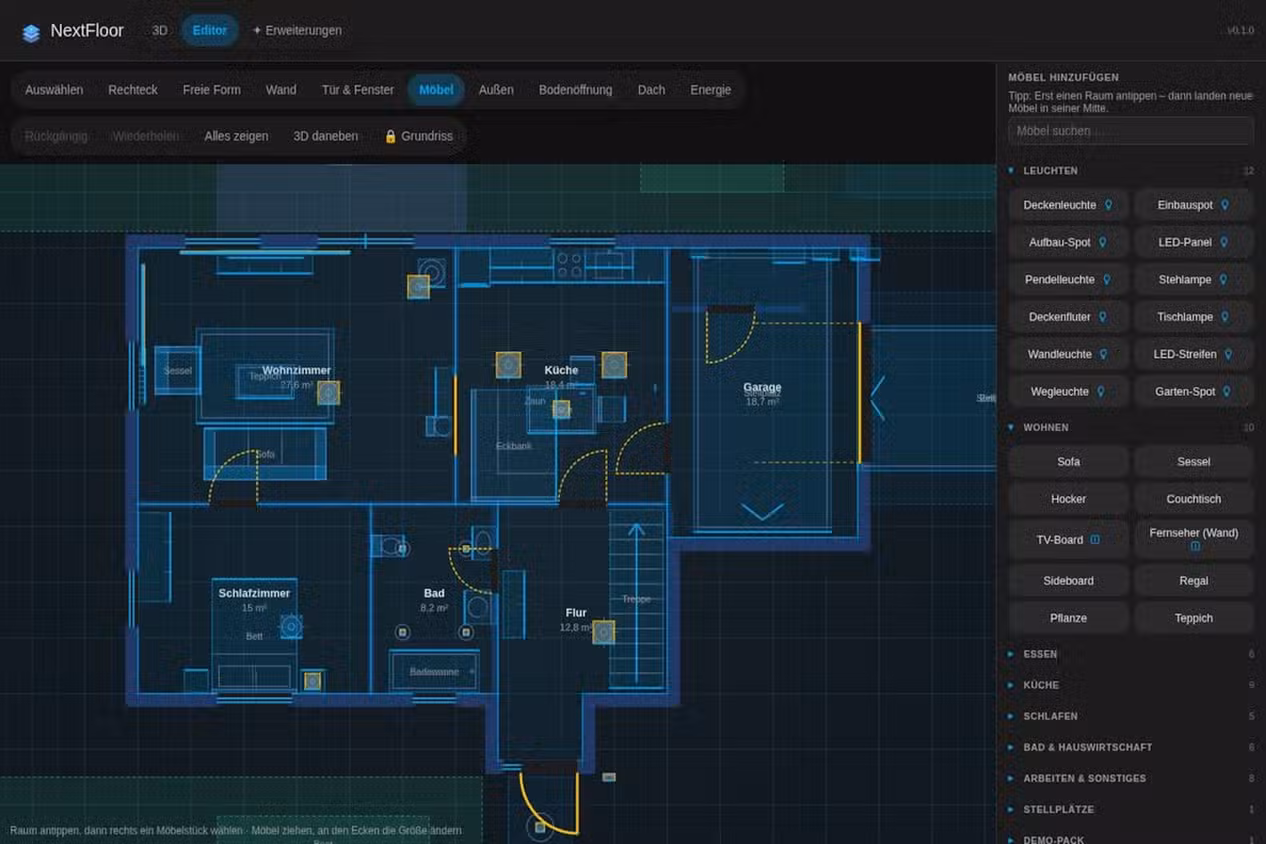Open the Erweiterungen tab
1266x844 pixels.
pyautogui.click(x=297, y=30)
